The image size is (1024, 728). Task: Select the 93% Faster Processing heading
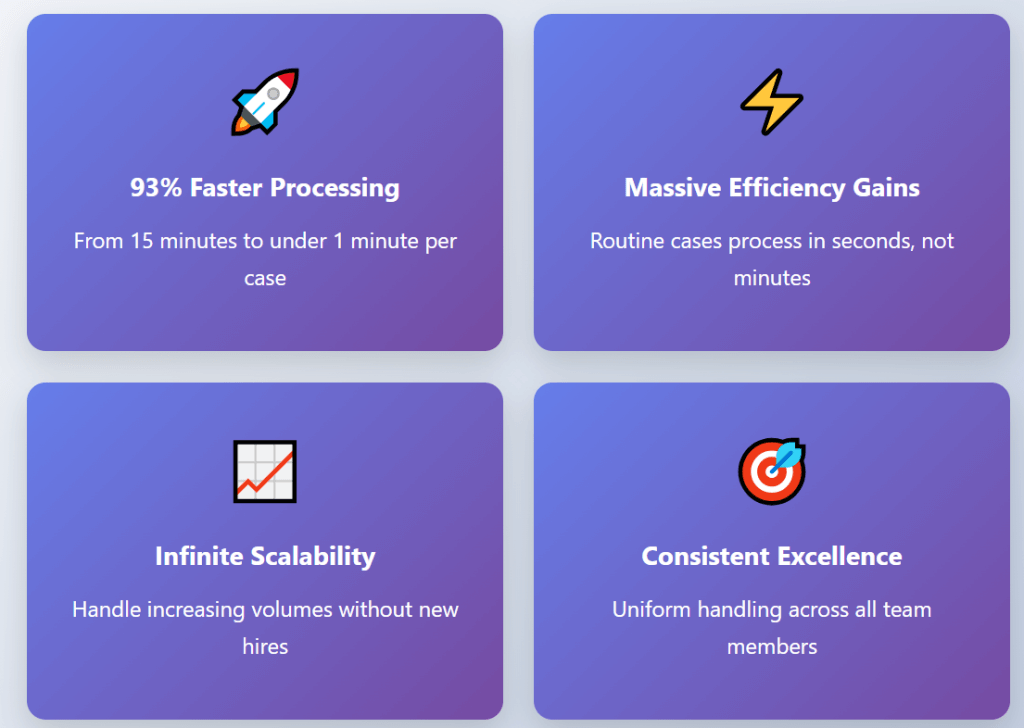tap(265, 188)
